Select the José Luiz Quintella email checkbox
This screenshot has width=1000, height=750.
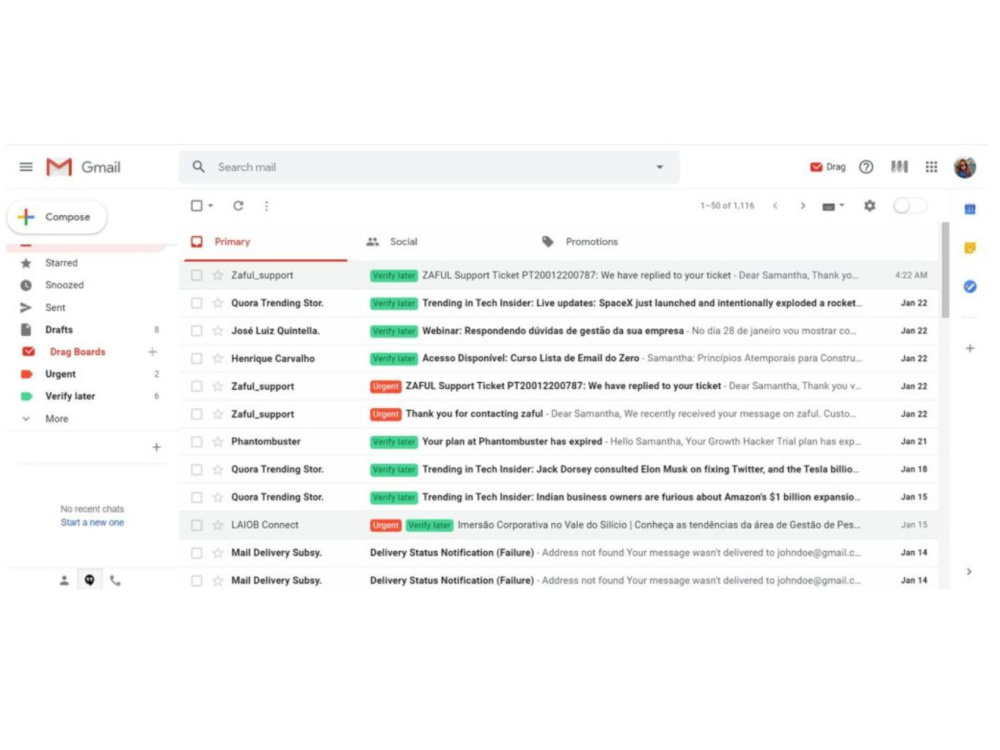(x=196, y=331)
